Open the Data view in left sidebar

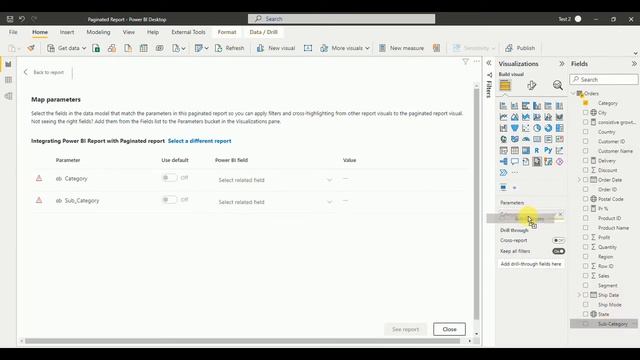(x=8, y=80)
